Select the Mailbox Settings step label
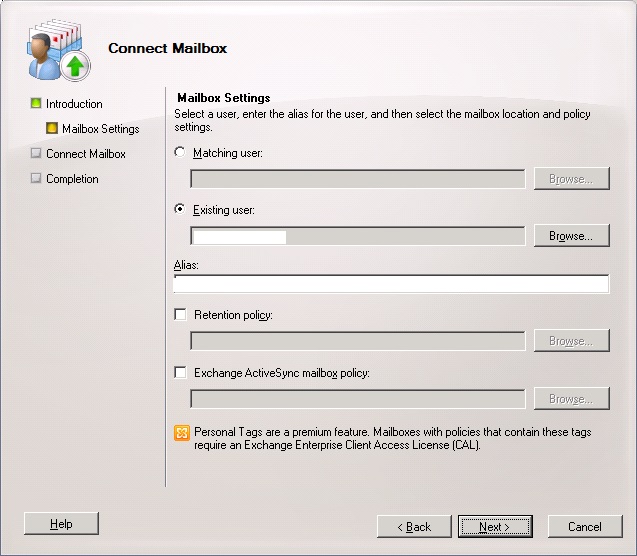 point(101,129)
